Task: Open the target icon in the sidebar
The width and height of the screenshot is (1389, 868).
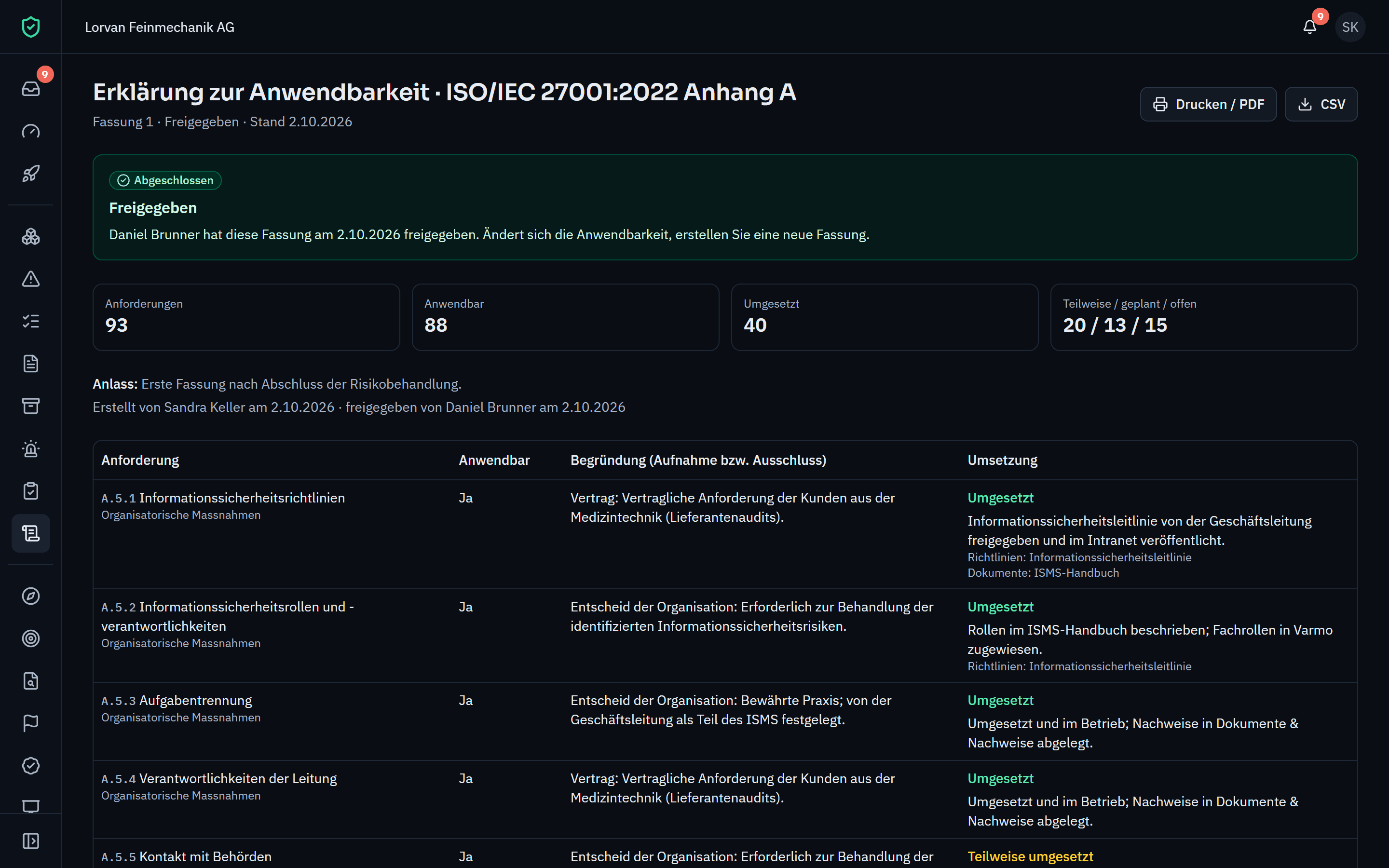Action: [x=30, y=639]
